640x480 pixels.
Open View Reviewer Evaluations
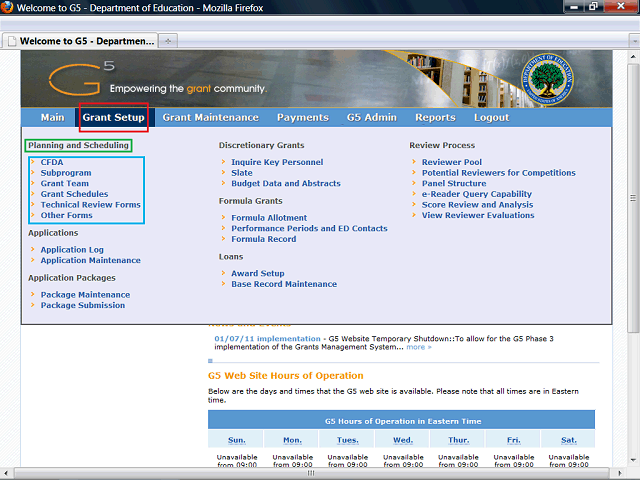click(478, 215)
